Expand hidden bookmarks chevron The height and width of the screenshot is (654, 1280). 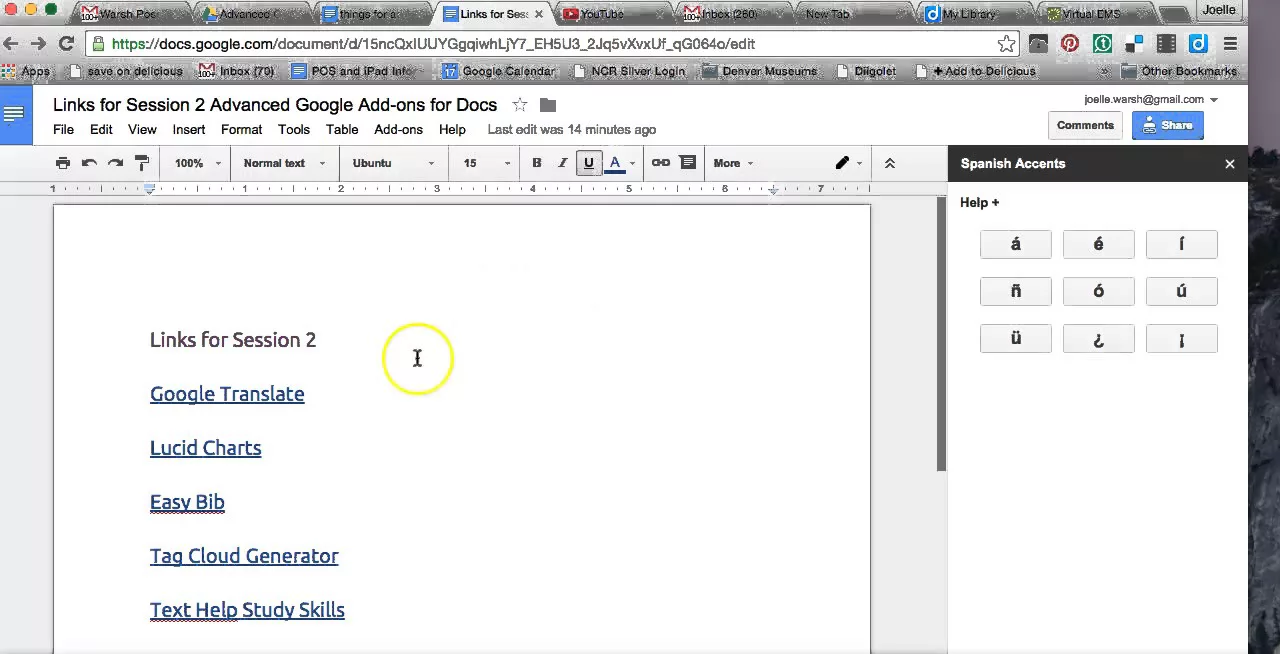point(1105,72)
